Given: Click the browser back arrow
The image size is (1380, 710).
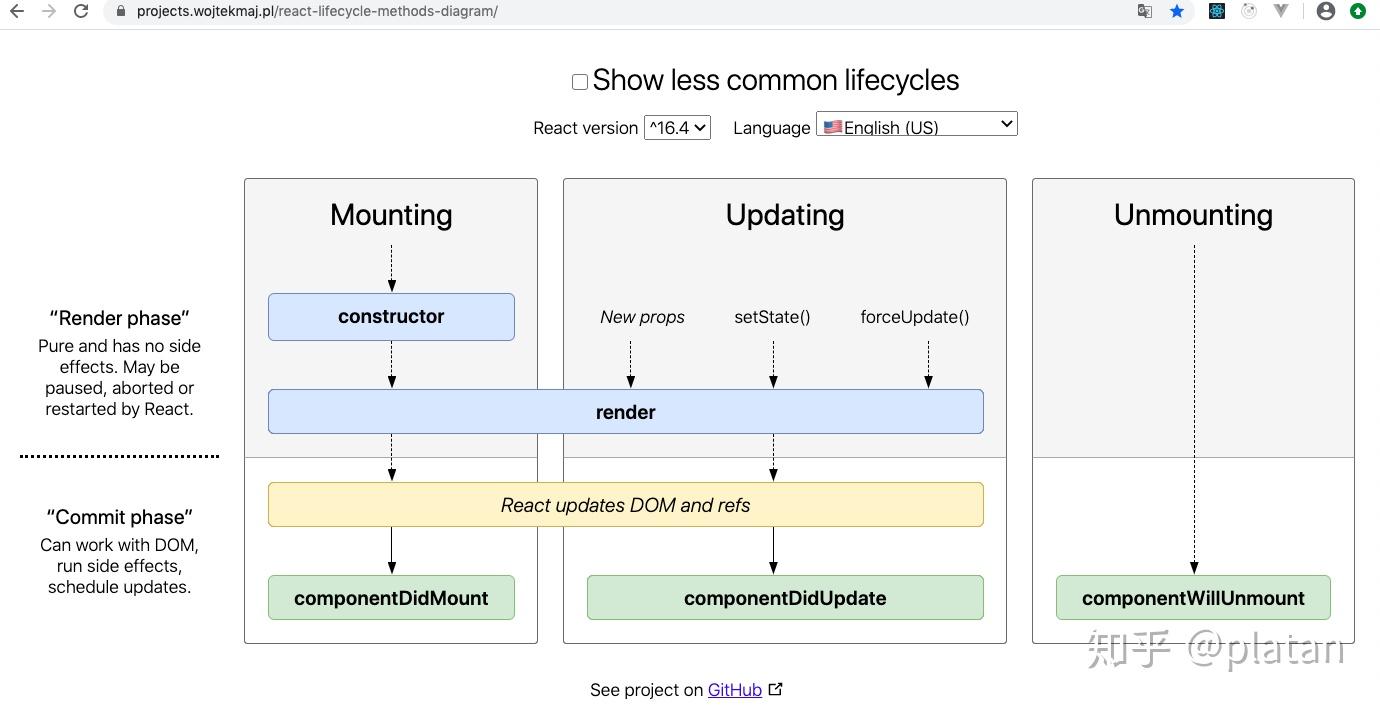Looking at the screenshot, I should [16, 11].
